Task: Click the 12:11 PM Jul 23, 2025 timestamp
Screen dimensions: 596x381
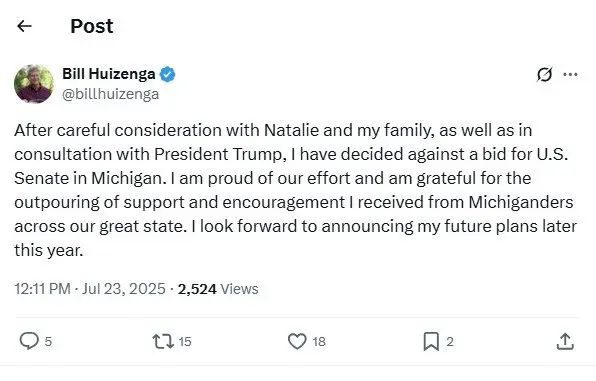Action: 90,289
